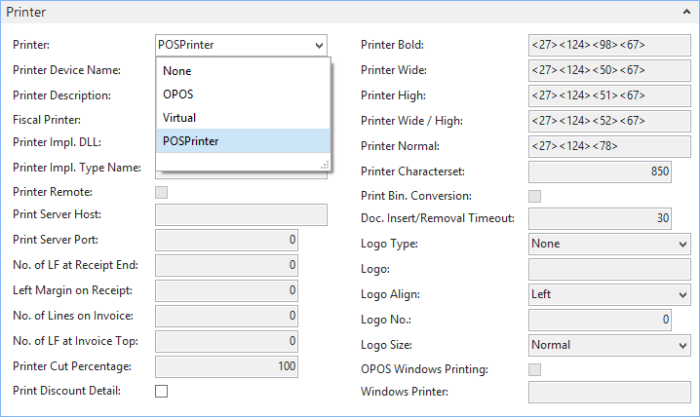The image size is (700, 417).
Task: Enable Print Discount Detail checkbox
Action: point(161,390)
